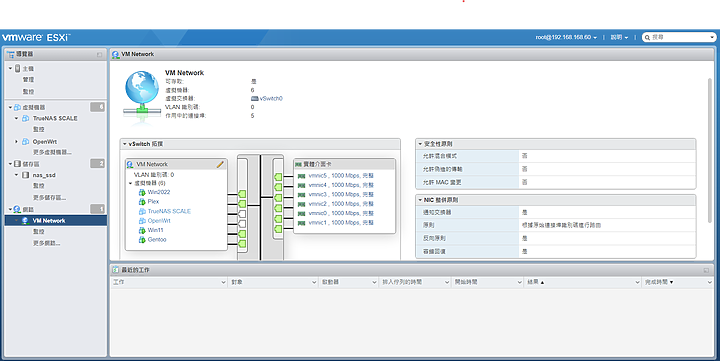Collapse the vSwitch 拓撲 topology section
The width and height of the screenshot is (720, 361).
124,144
